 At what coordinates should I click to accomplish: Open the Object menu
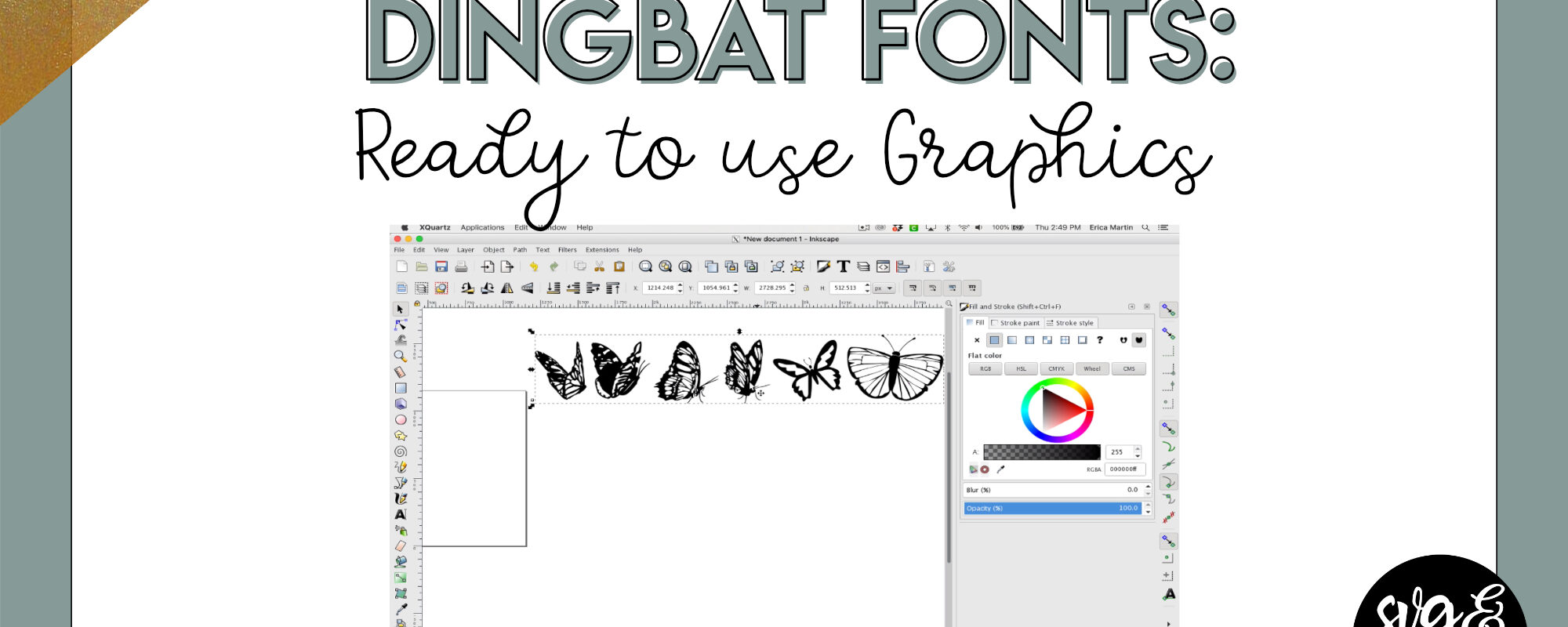494,250
